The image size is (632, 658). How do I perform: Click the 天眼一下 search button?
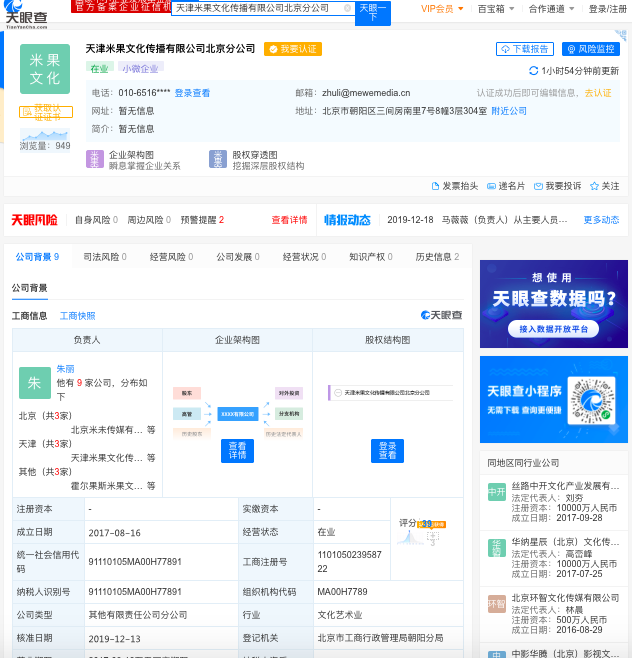373,13
